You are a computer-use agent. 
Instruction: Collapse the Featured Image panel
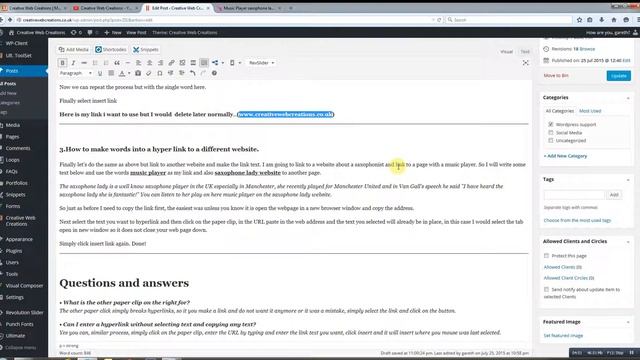tap(628, 322)
